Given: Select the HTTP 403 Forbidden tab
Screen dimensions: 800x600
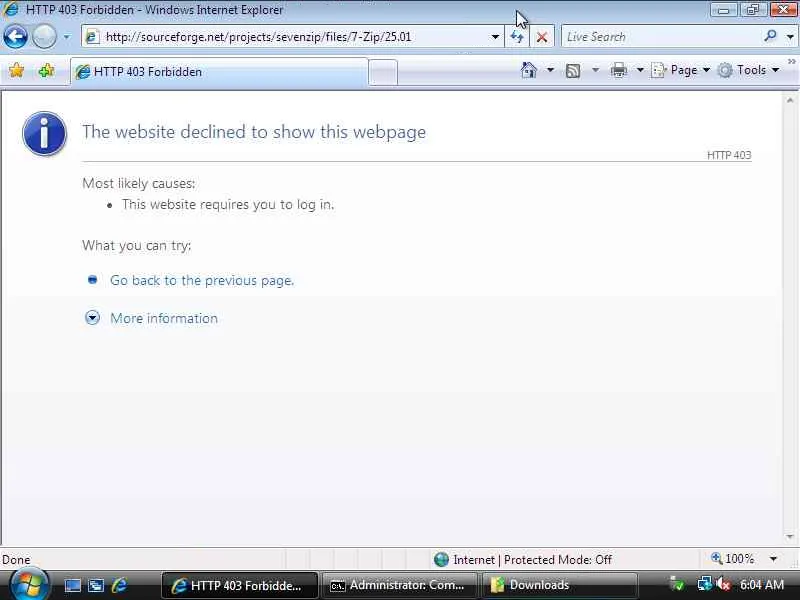Looking at the screenshot, I should pyautogui.click(x=218, y=72).
